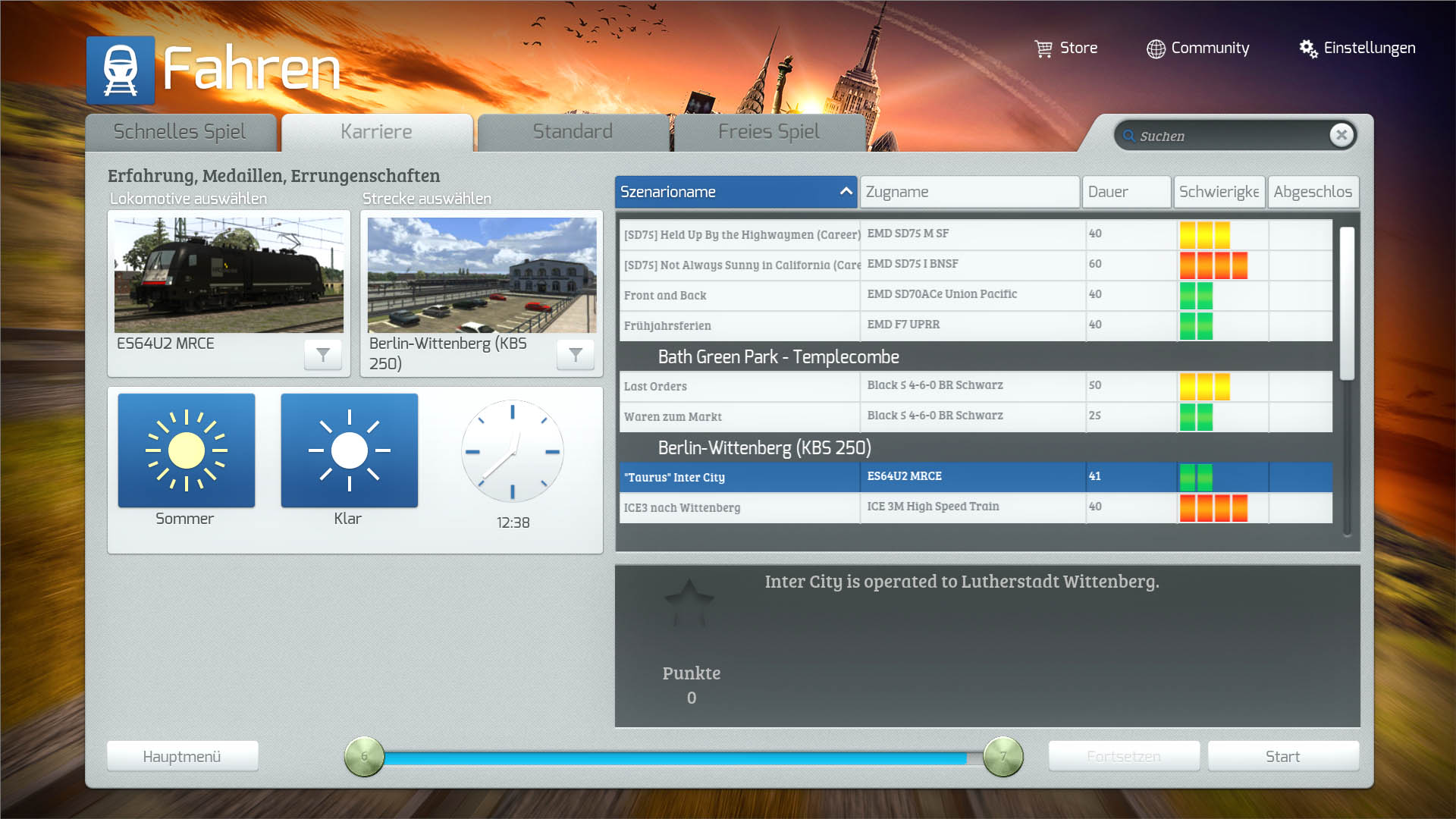Click the Fahren train logo icon
The height and width of the screenshot is (819, 1456).
coord(121,70)
